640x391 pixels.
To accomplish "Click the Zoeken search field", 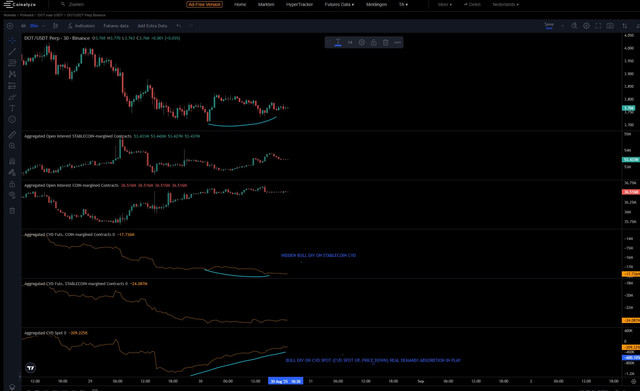I will (76, 4).
